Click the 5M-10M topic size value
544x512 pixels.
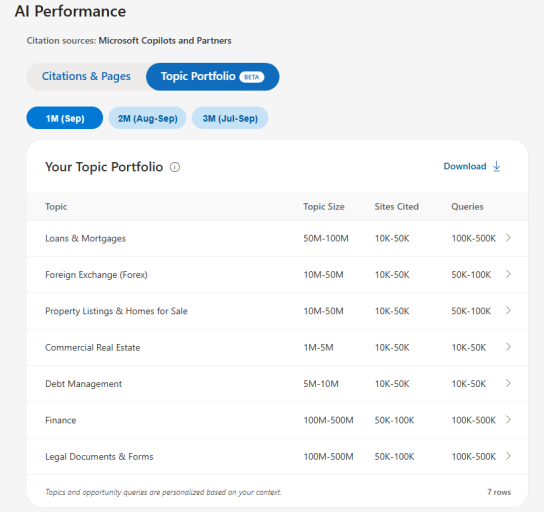[321, 384]
